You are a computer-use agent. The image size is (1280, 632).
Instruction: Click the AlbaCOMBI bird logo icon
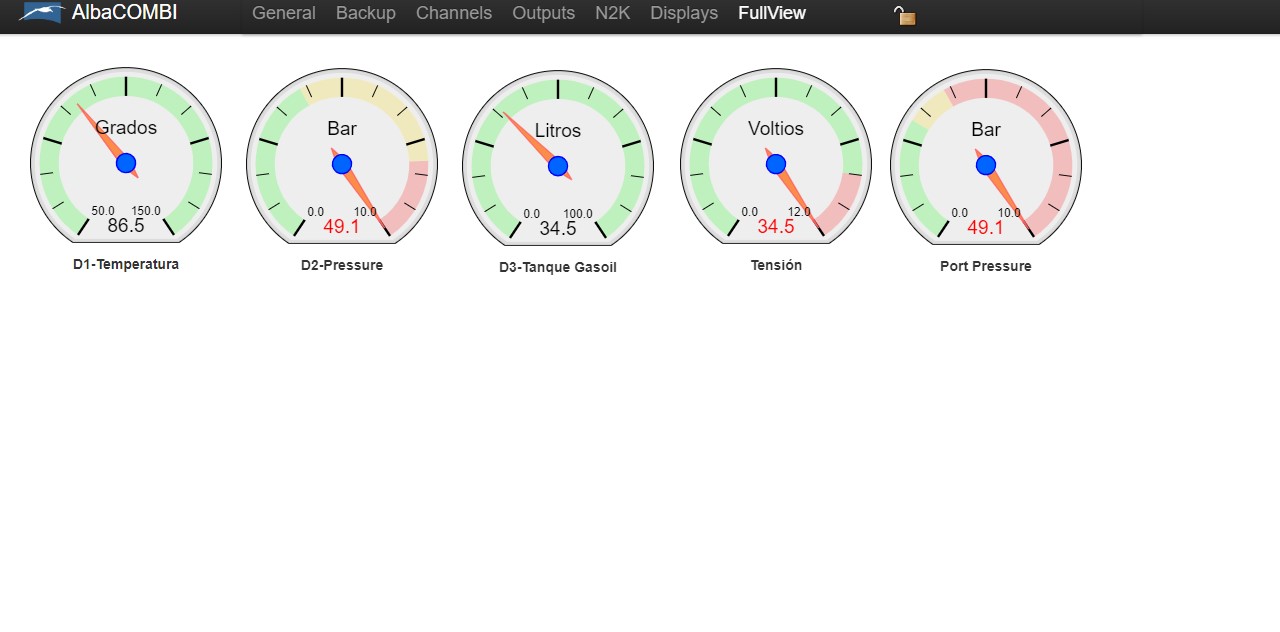point(41,13)
